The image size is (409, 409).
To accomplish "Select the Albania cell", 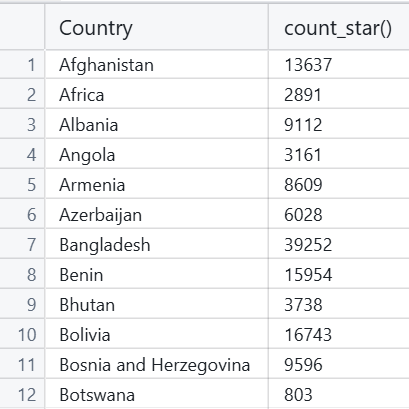I will tap(156, 125).
